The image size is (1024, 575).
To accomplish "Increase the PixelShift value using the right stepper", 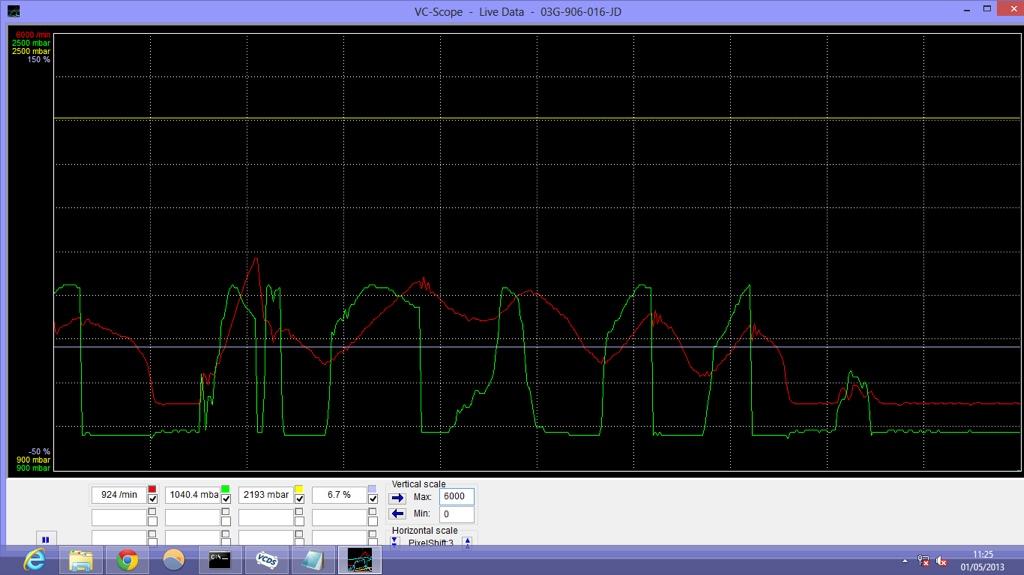I will tap(467, 542).
